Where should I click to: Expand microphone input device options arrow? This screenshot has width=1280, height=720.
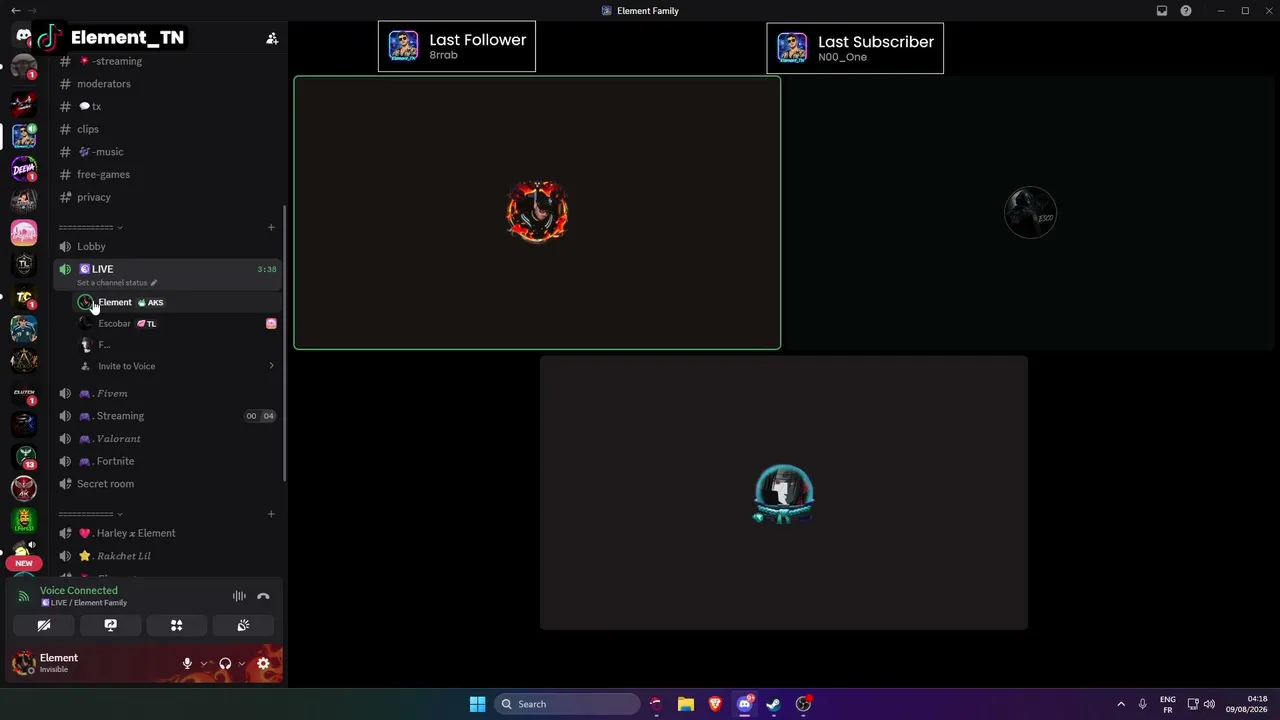204,663
